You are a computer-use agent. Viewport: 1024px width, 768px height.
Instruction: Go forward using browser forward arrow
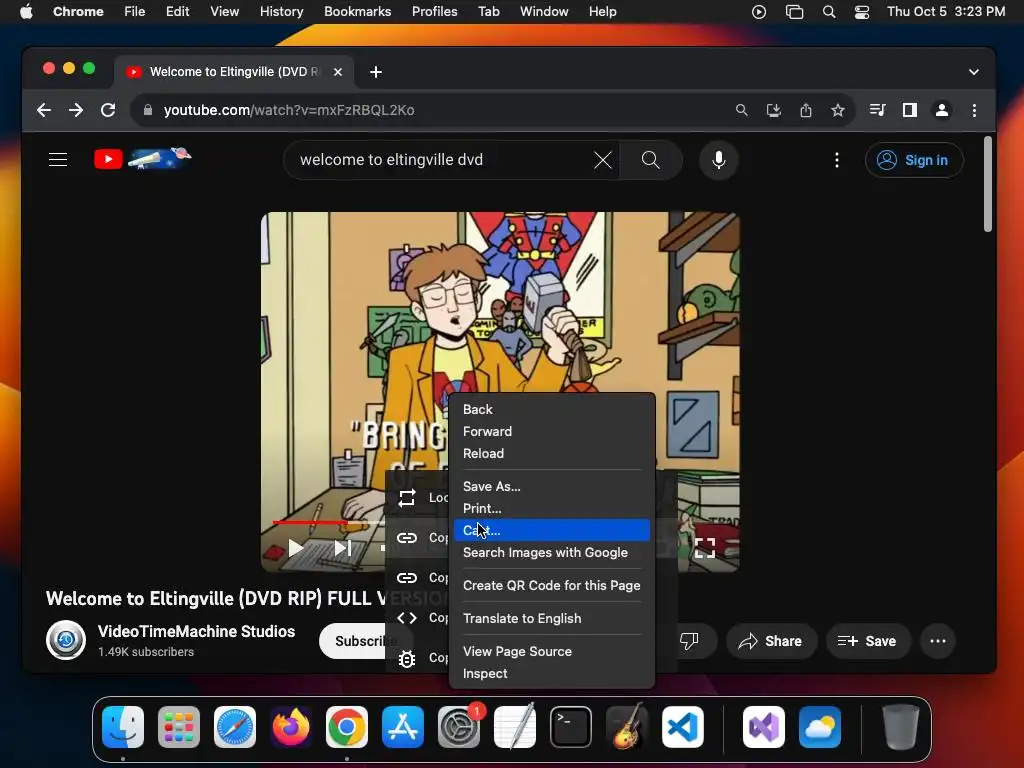pos(76,110)
